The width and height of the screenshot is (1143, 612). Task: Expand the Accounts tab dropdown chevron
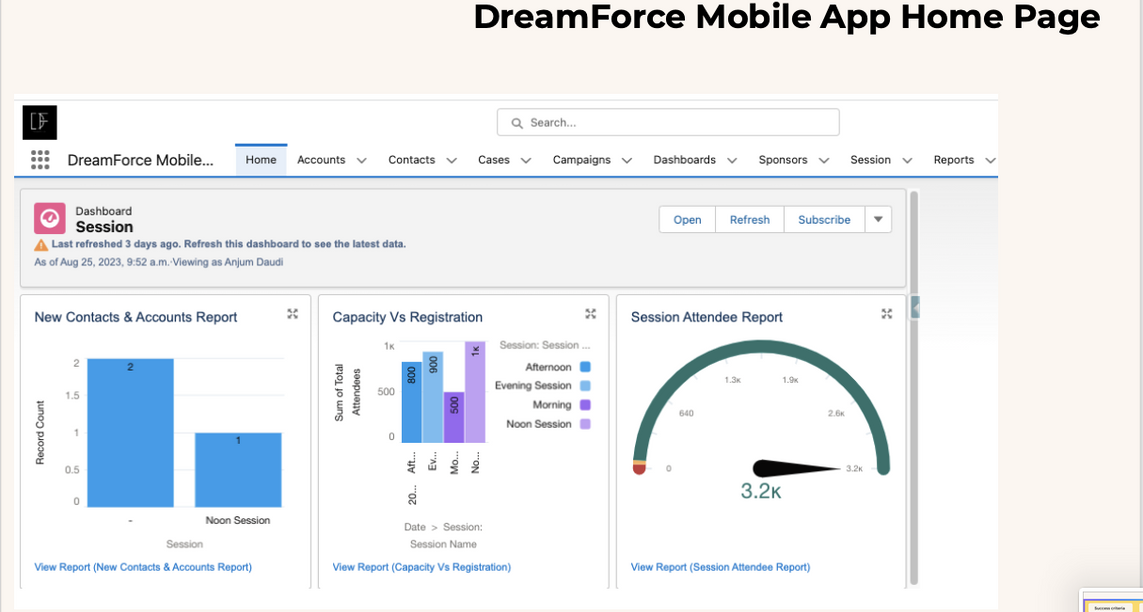[362, 160]
